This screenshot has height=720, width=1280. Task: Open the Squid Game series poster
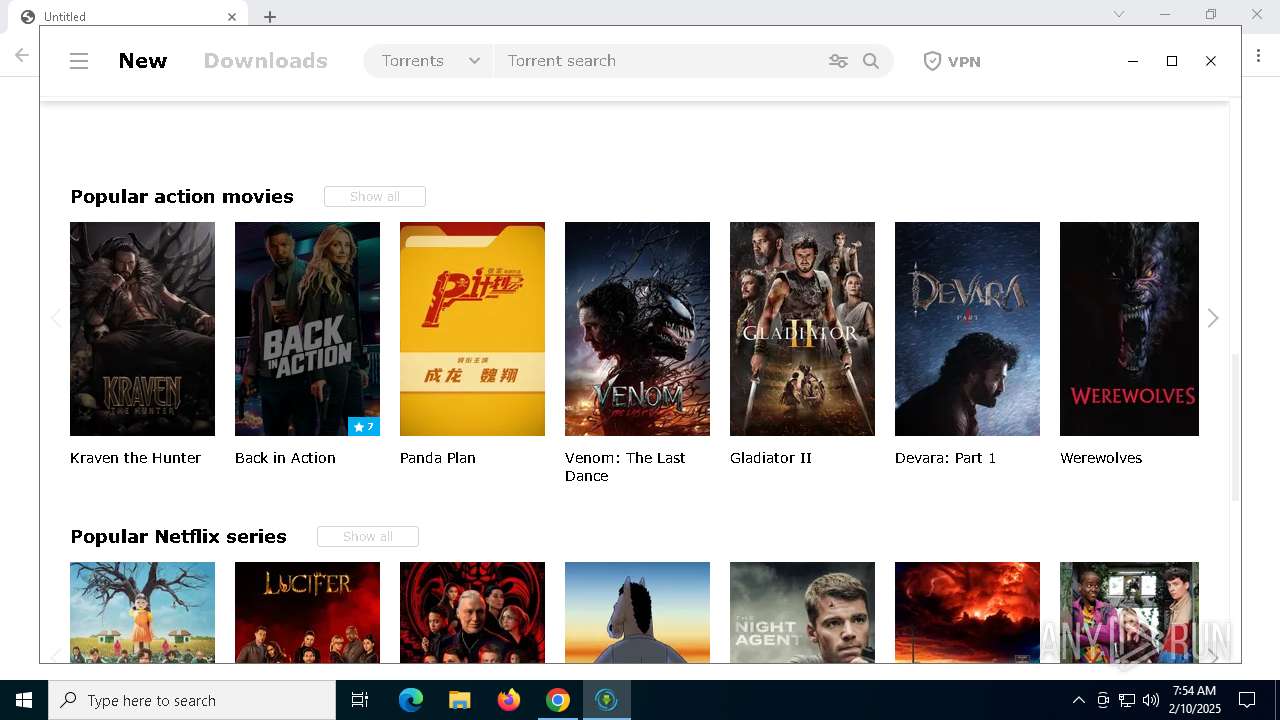click(x=142, y=612)
